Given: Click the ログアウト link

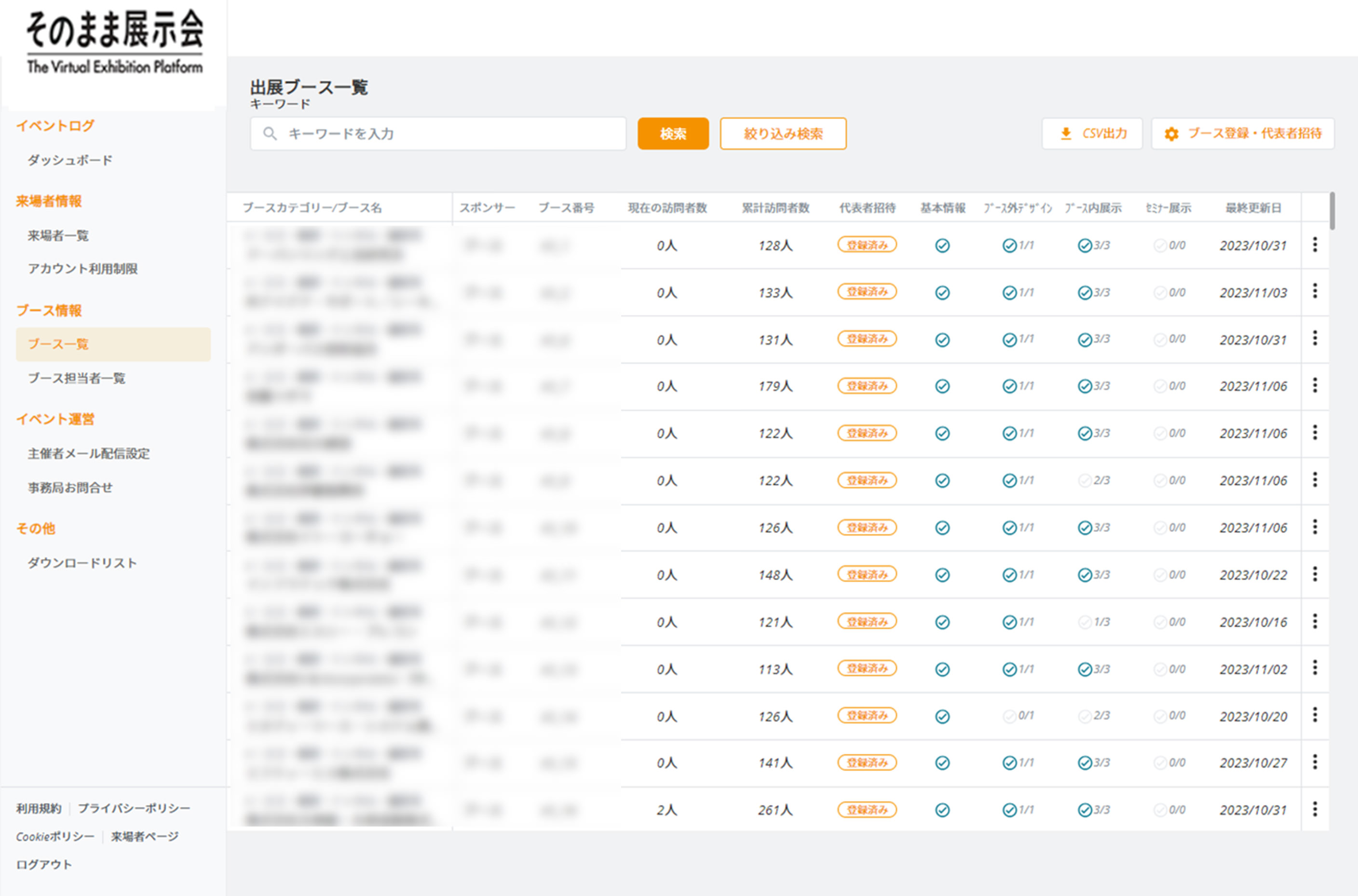Looking at the screenshot, I should 44,865.
